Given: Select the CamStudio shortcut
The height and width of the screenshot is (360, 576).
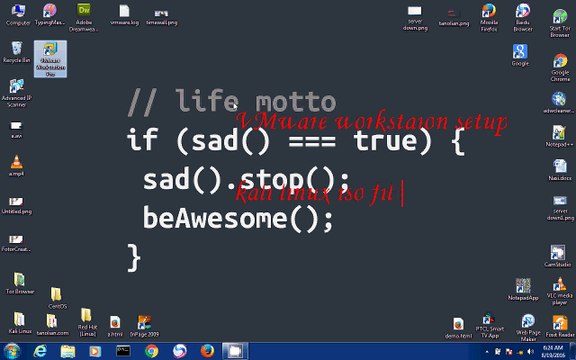Looking at the screenshot, I should 558,256.
